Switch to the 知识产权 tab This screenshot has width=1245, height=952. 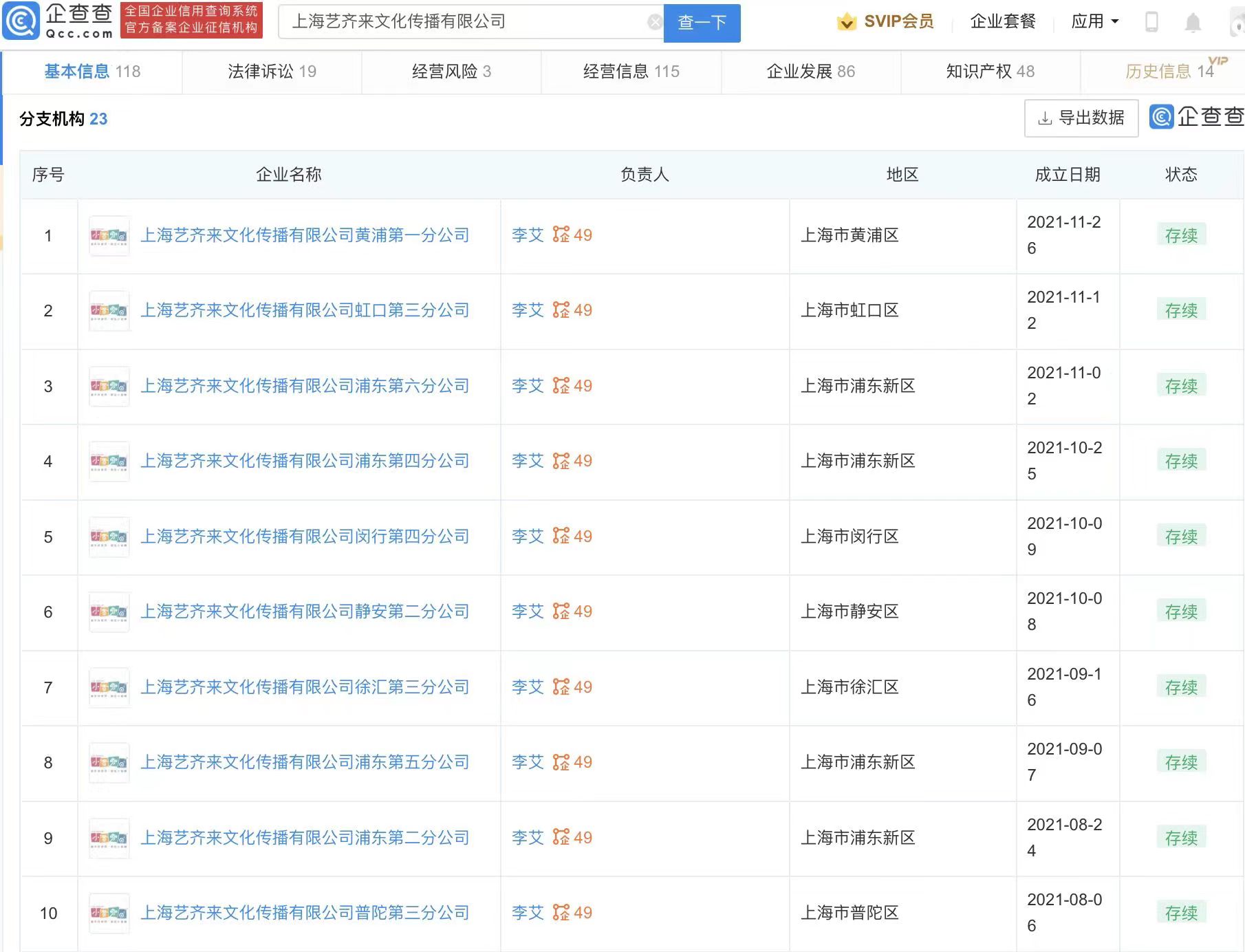(x=990, y=72)
